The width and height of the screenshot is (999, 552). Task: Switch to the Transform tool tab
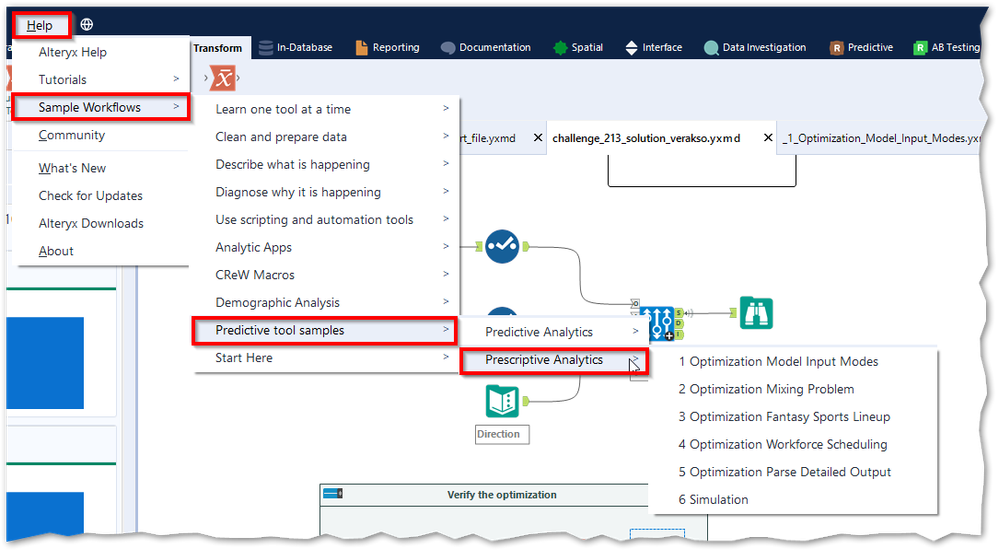[x=218, y=48]
